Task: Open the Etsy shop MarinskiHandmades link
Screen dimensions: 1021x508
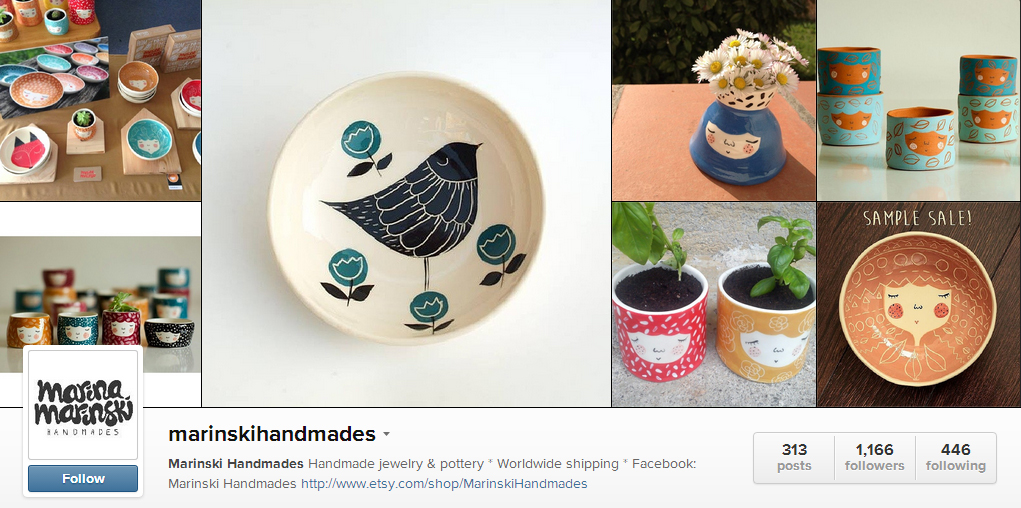Action: (444, 484)
